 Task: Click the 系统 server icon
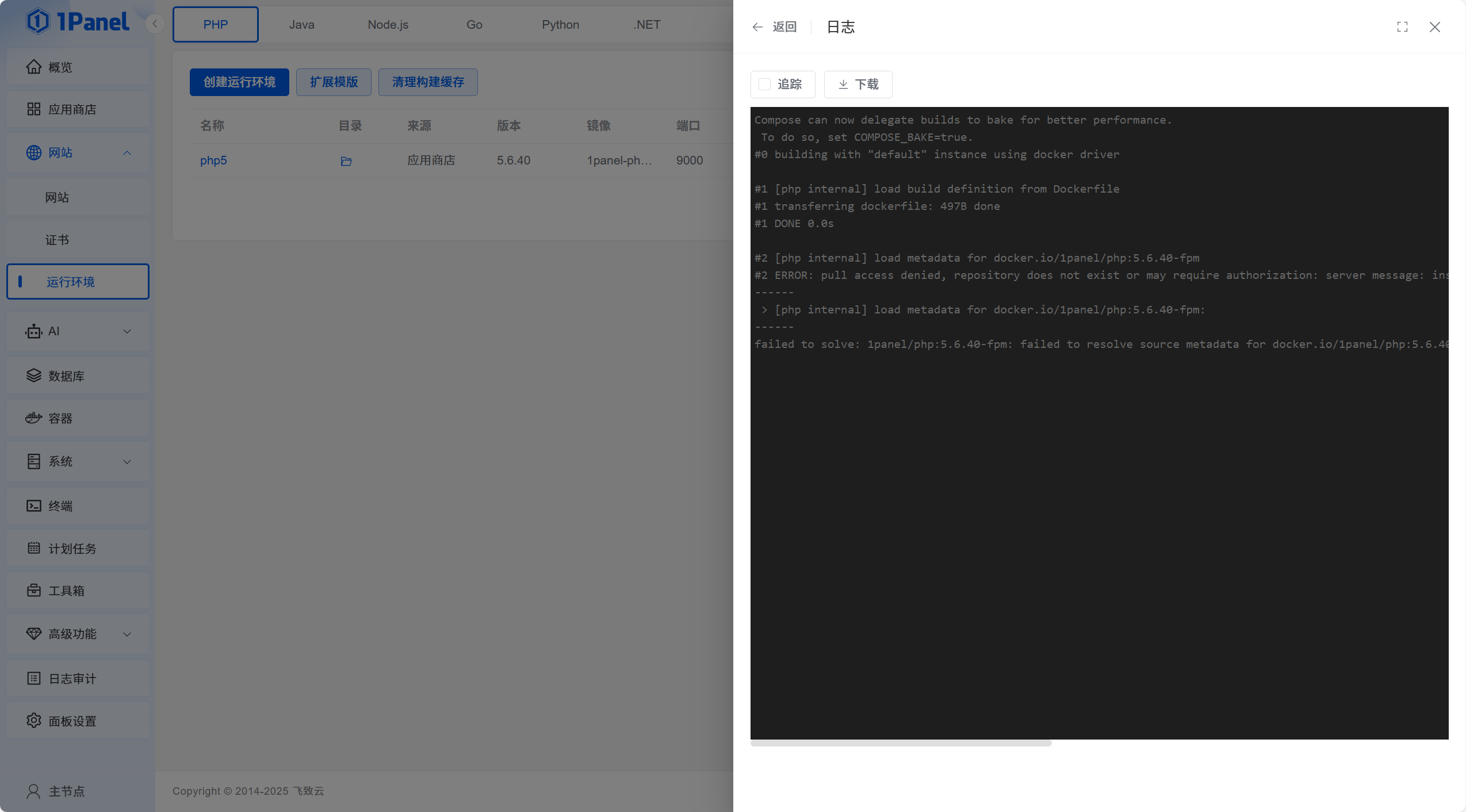[34, 461]
